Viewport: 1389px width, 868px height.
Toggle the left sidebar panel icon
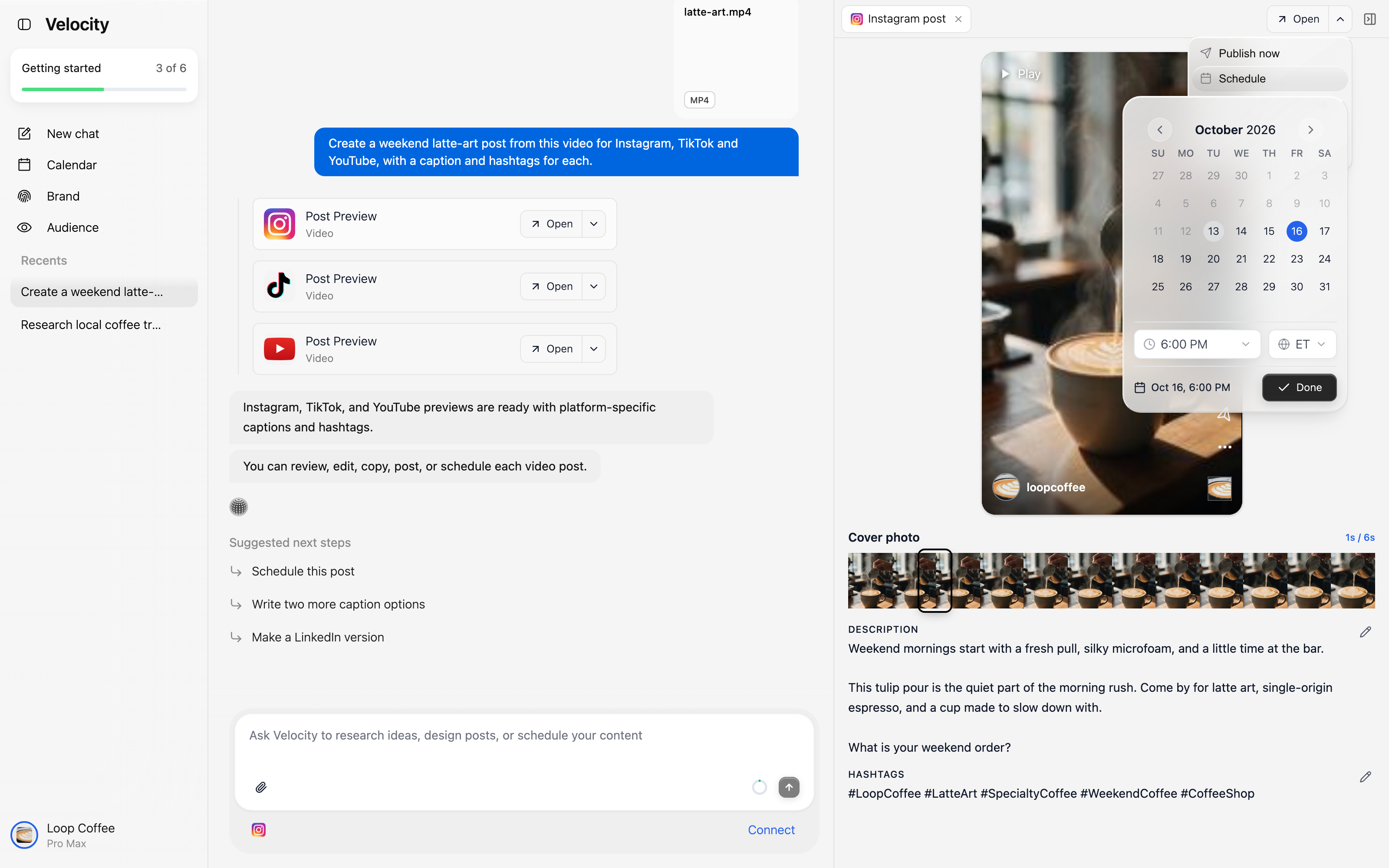point(24,24)
